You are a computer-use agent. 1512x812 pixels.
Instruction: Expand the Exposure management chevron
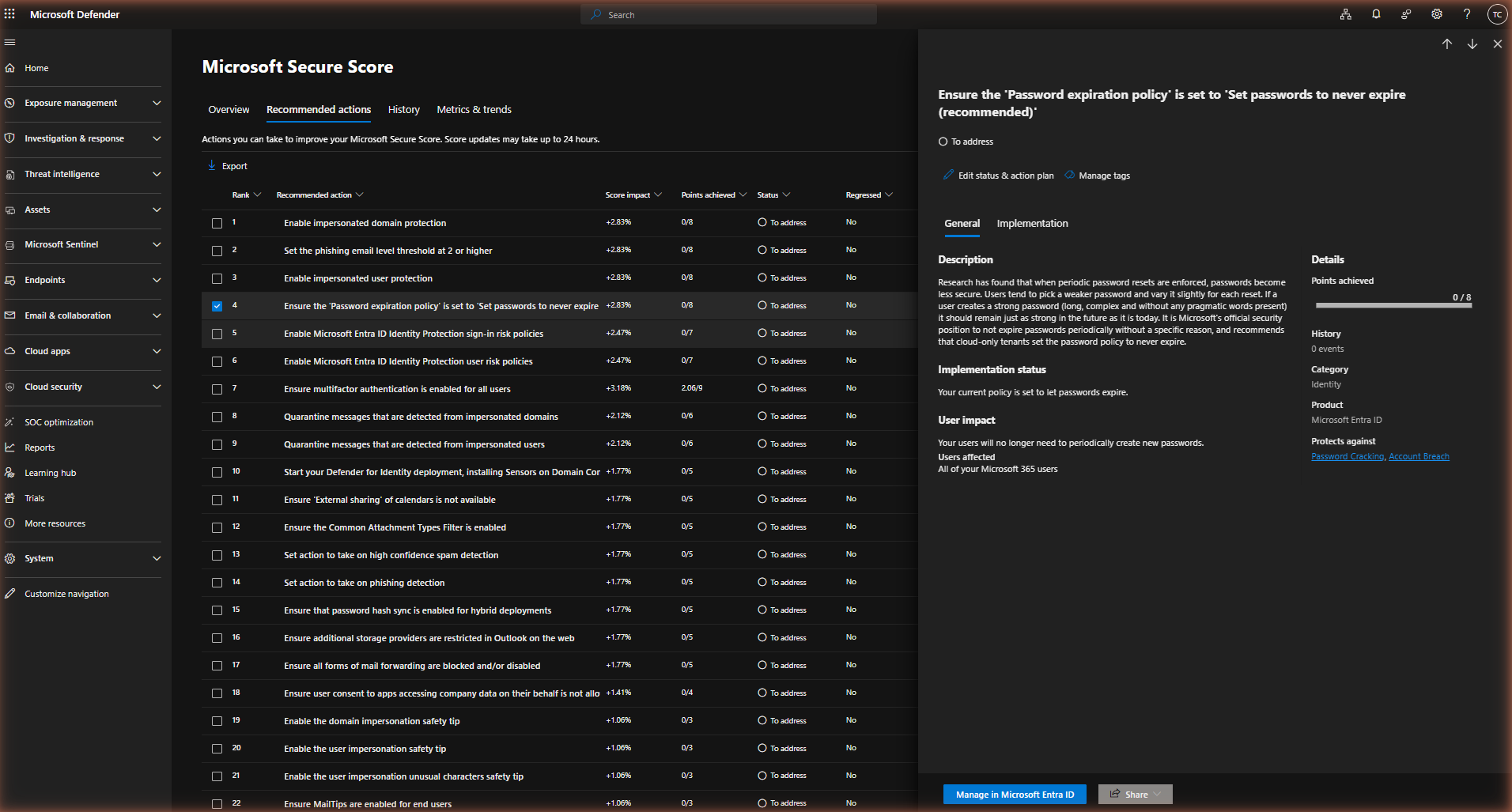[x=157, y=103]
